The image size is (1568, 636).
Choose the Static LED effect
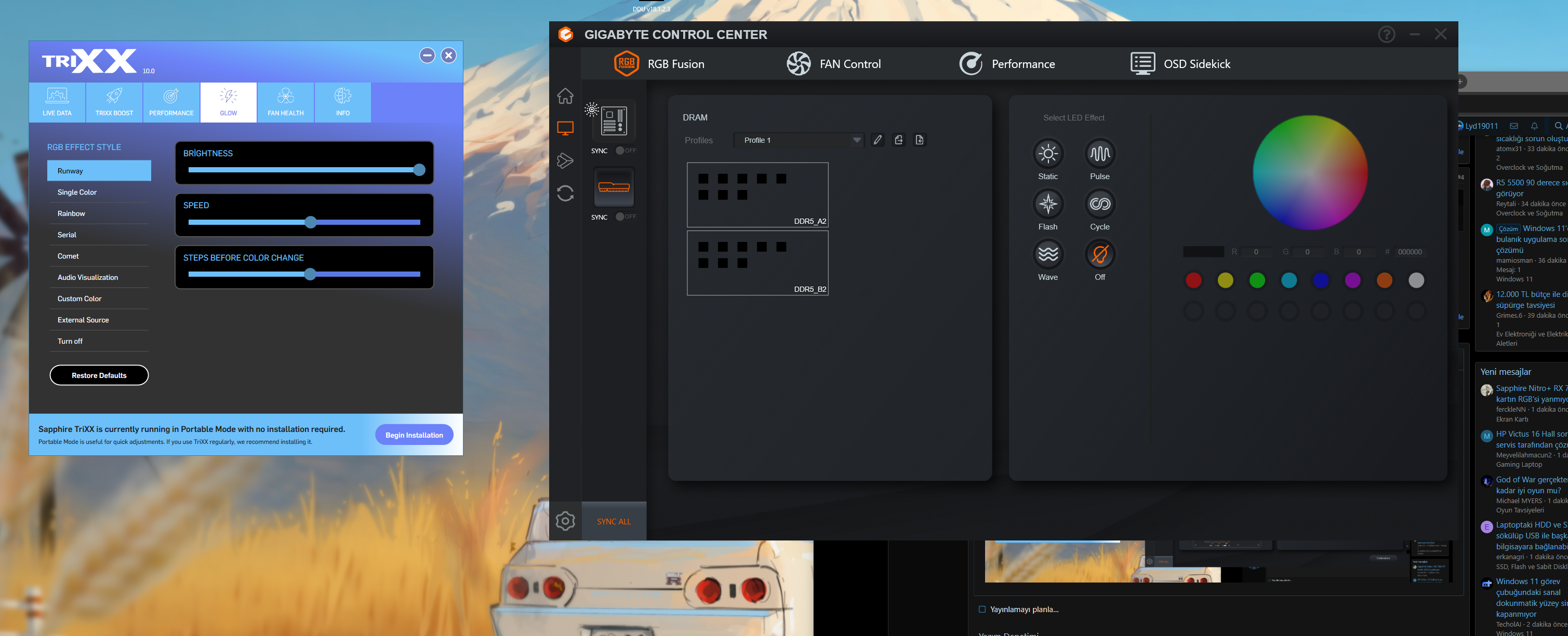[1047, 153]
